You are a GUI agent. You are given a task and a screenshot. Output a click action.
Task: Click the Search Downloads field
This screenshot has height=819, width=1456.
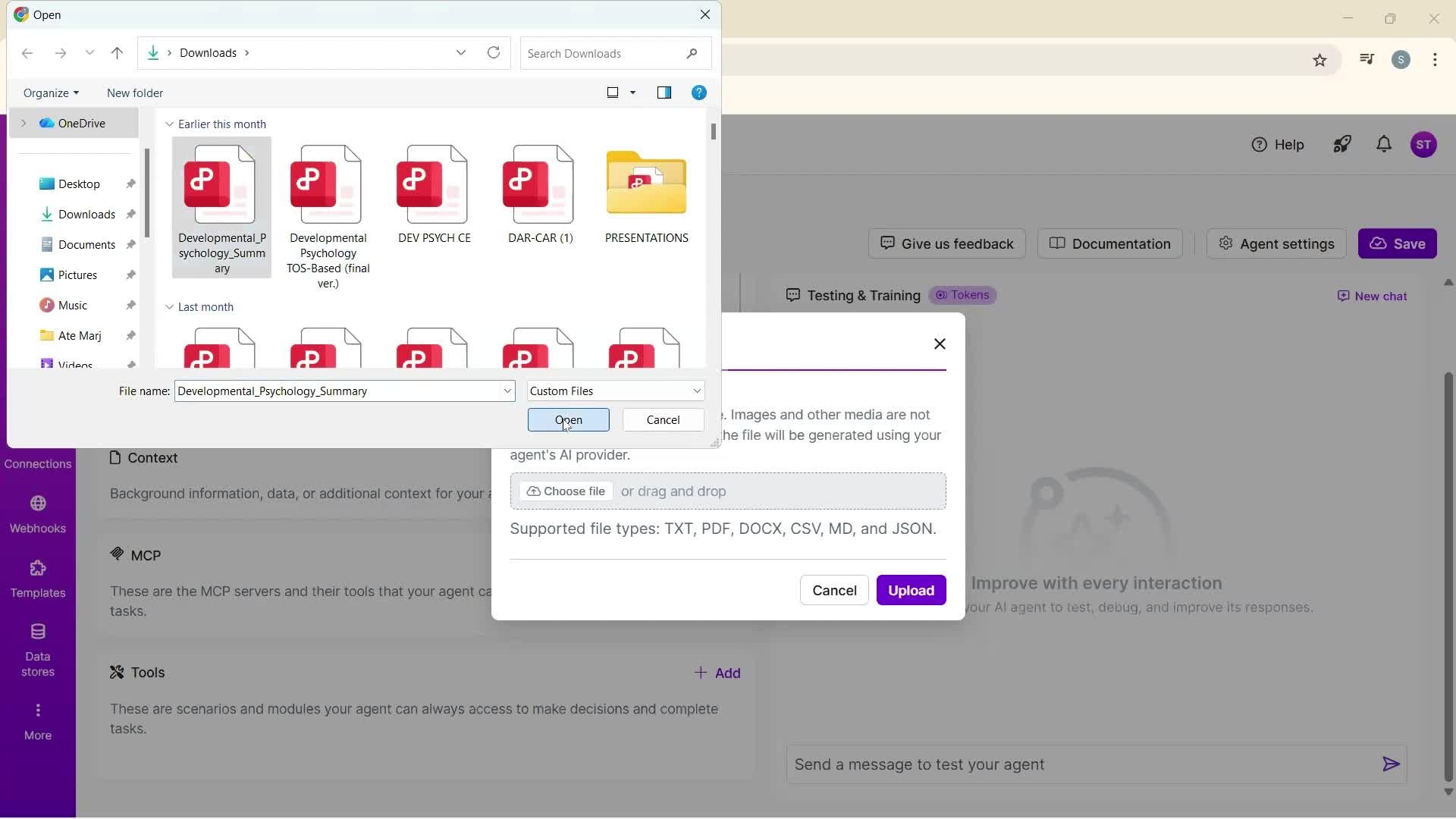point(603,53)
